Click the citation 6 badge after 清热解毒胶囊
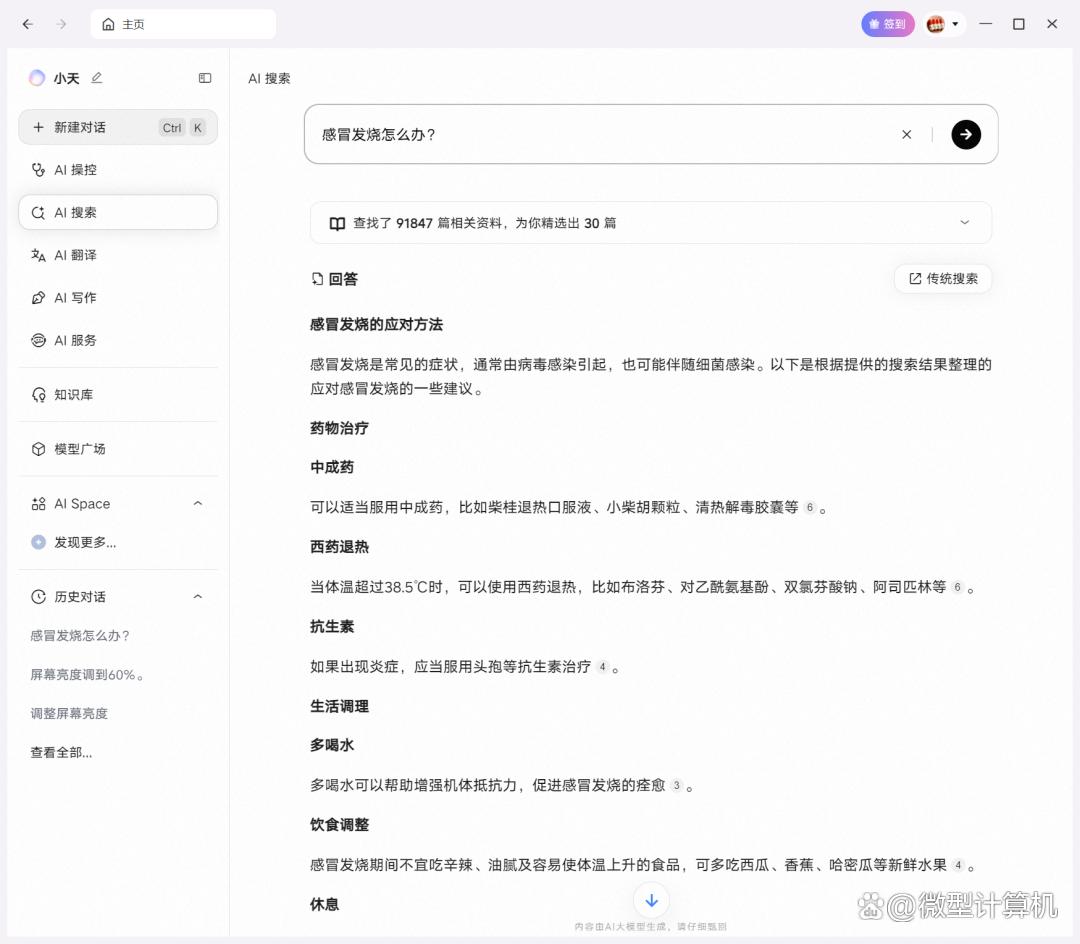This screenshot has height=944, width=1080. pyautogui.click(x=810, y=508)
